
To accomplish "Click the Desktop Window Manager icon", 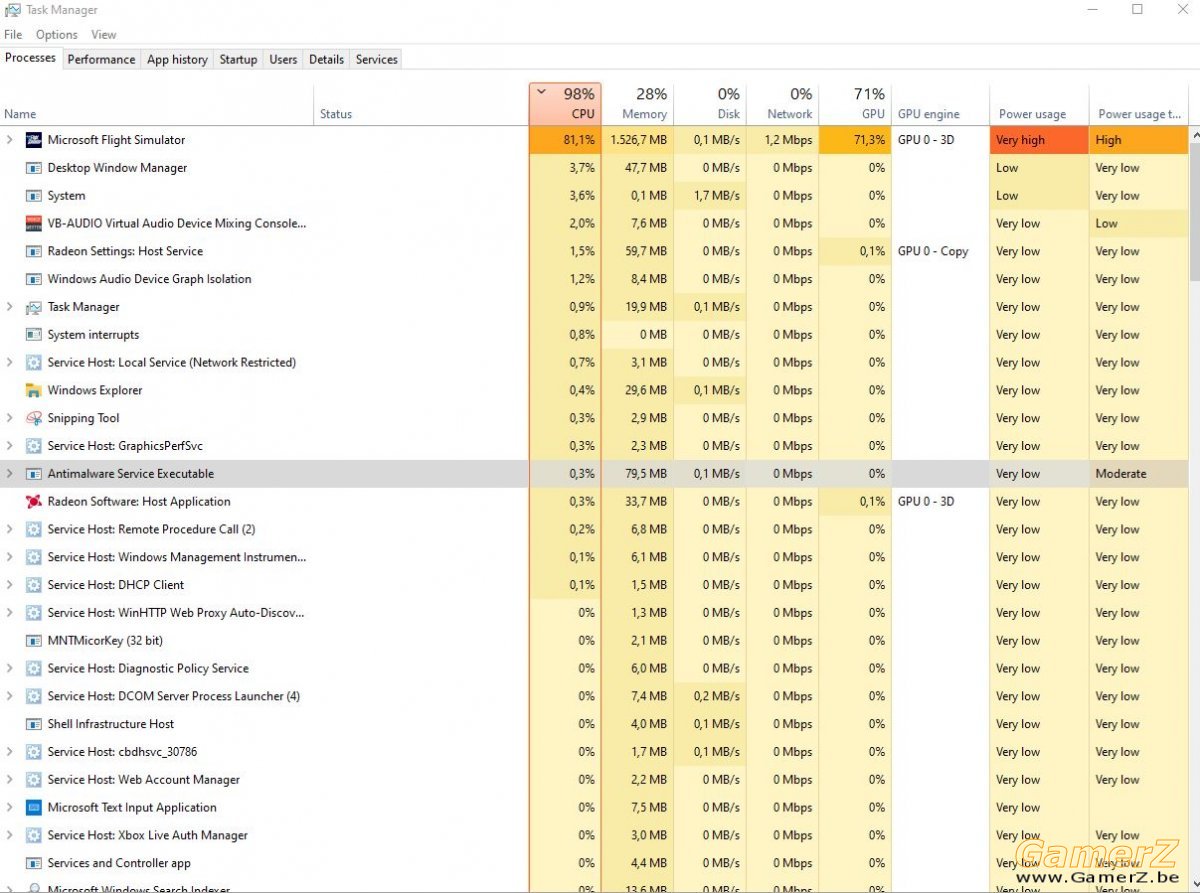I will (x=33, y=168).
